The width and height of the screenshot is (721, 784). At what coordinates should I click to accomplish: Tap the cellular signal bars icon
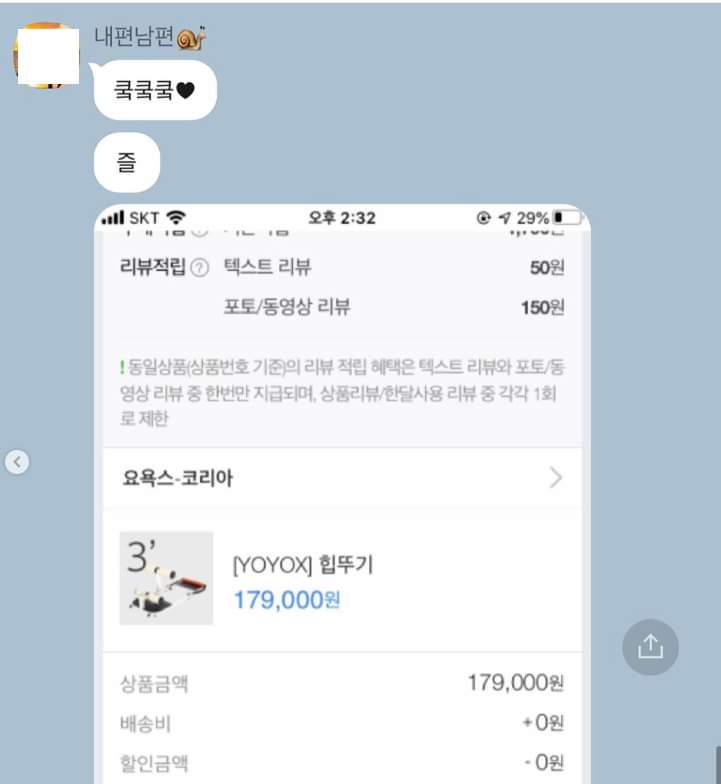(112, 218)
